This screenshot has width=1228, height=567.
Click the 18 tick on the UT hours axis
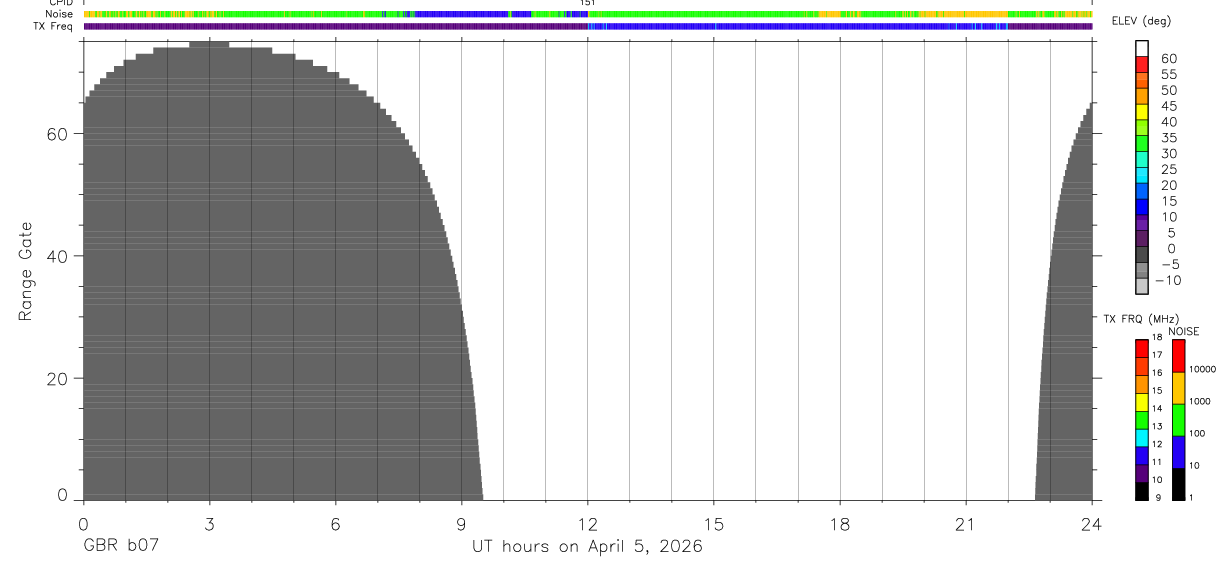coord(840,525)
